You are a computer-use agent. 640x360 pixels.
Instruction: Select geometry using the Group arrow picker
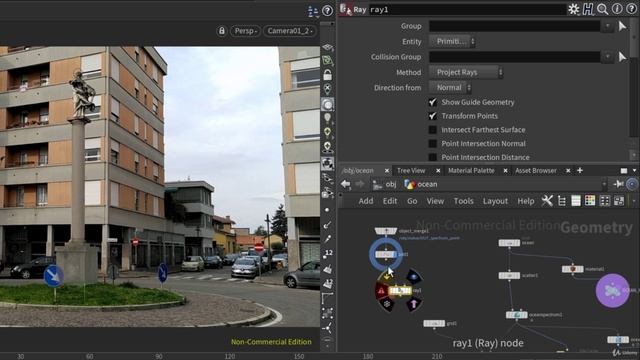coord(622,26)
